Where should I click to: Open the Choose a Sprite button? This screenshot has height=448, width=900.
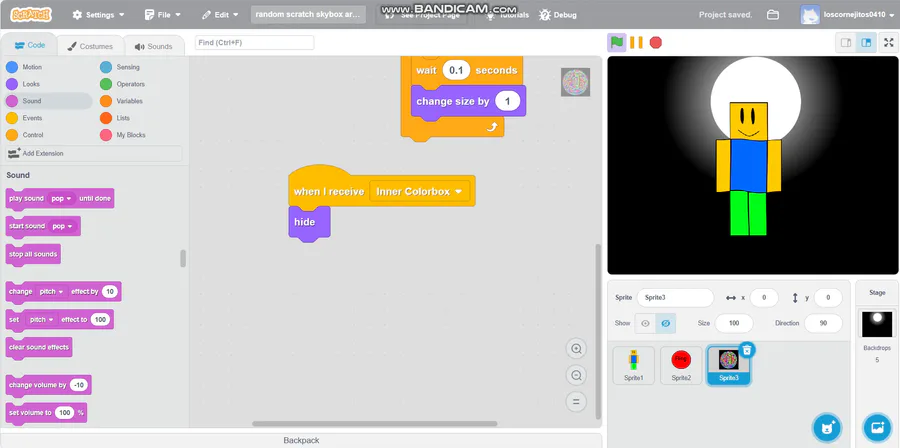click(x=827, y=427)
